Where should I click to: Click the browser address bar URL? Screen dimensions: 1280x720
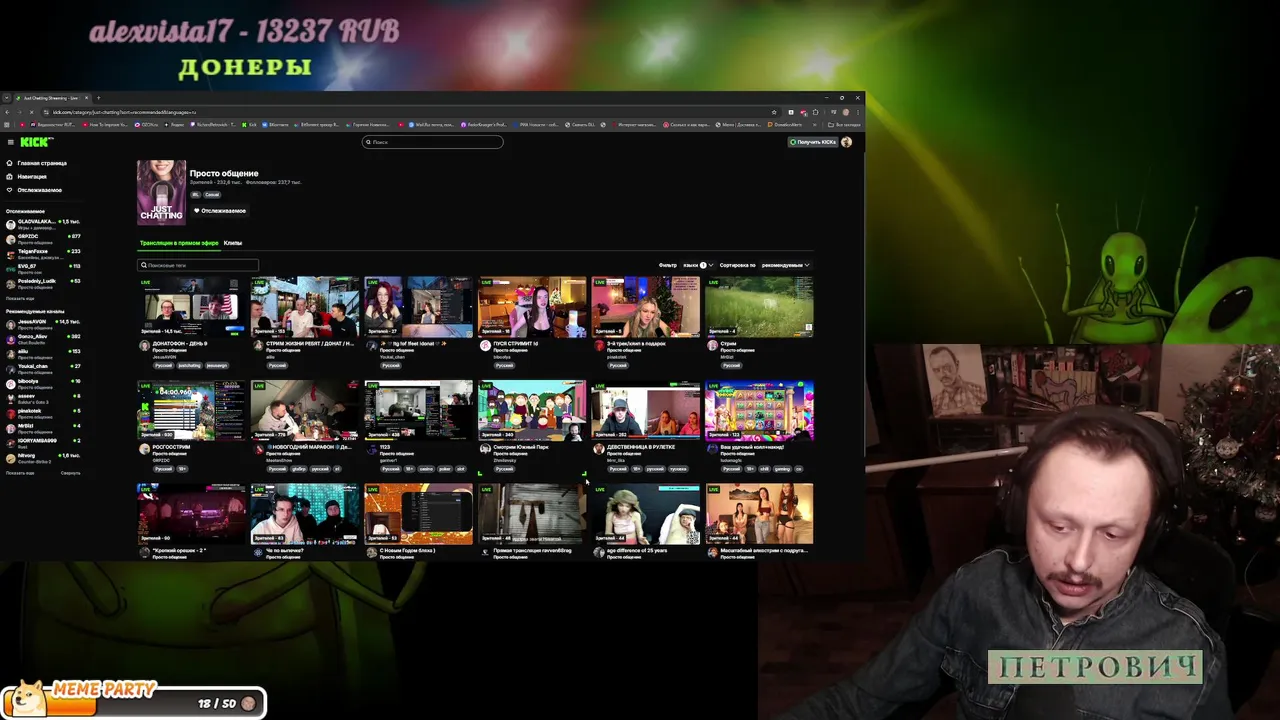pyautogui.click(x=125, y=112)
